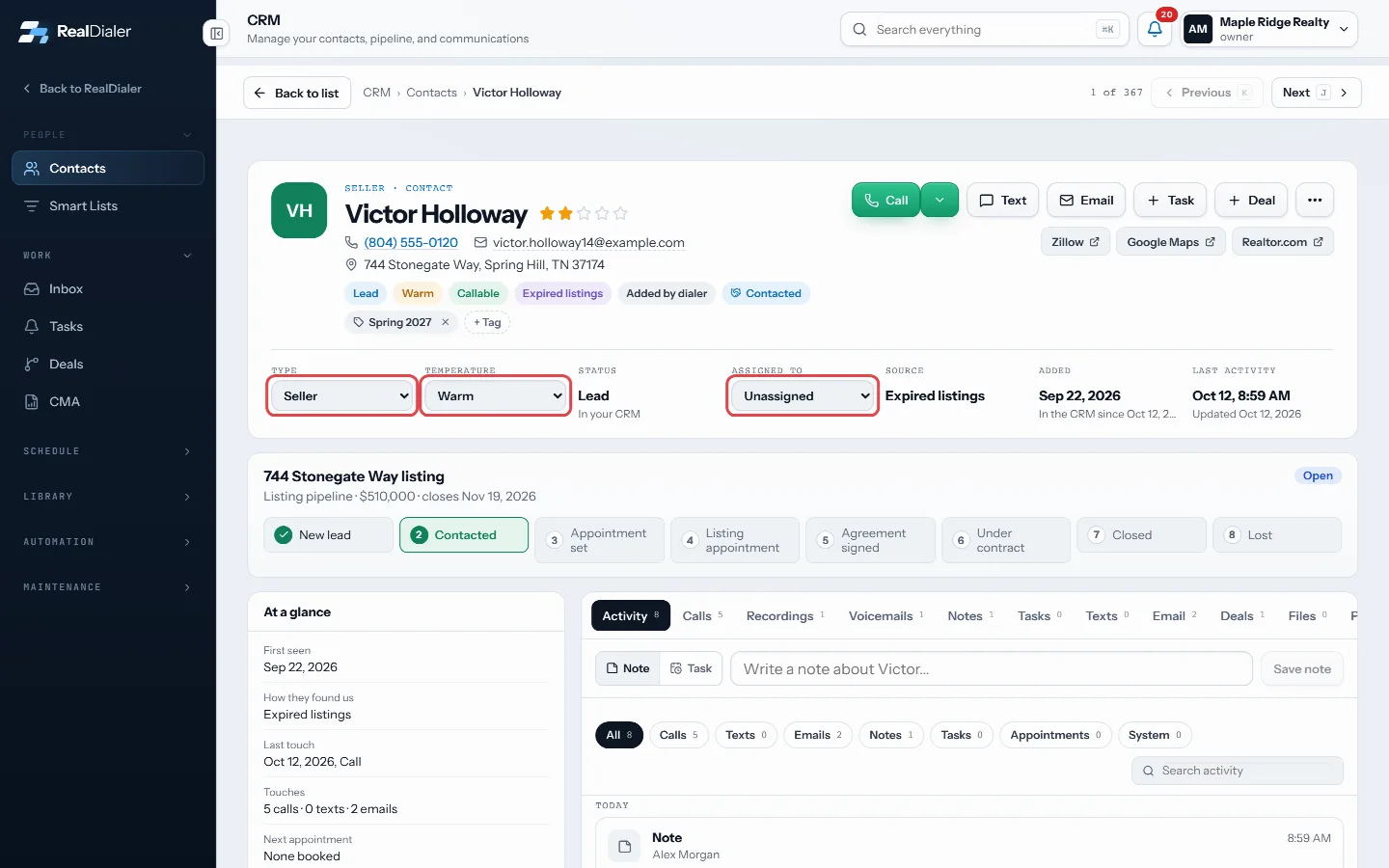This screenshot has width=1389, height=868.
Task: Open Realtor.com external link
Action: 1282,242
